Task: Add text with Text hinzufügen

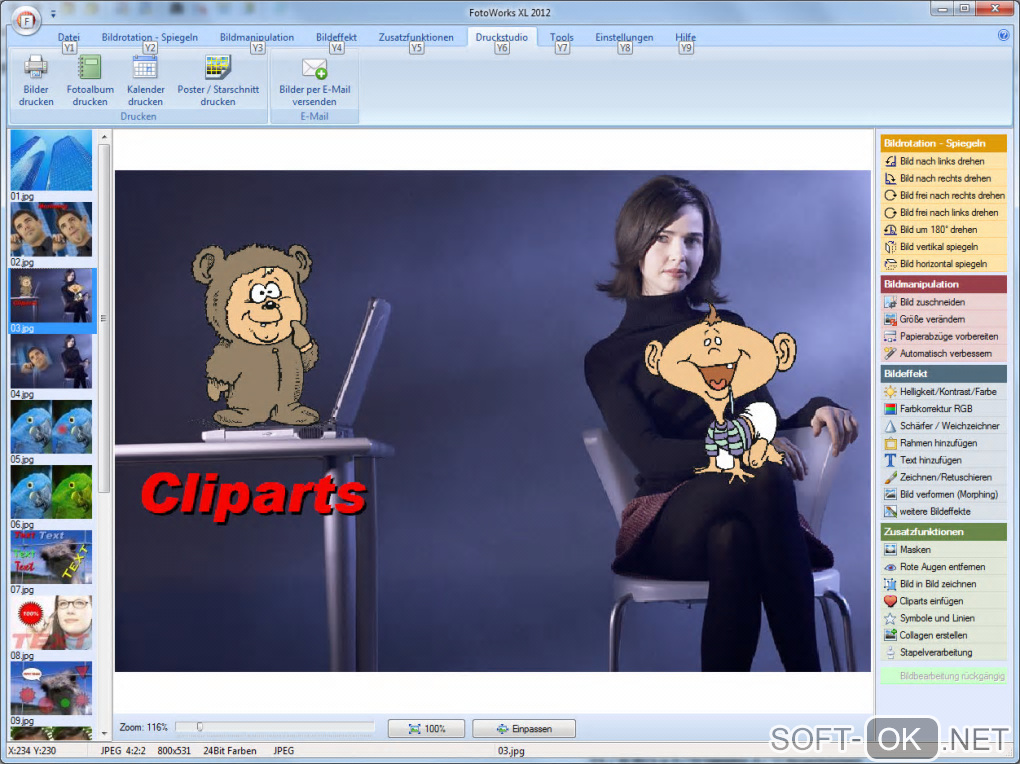Action: pyautogui.click(x=943, y=460)
